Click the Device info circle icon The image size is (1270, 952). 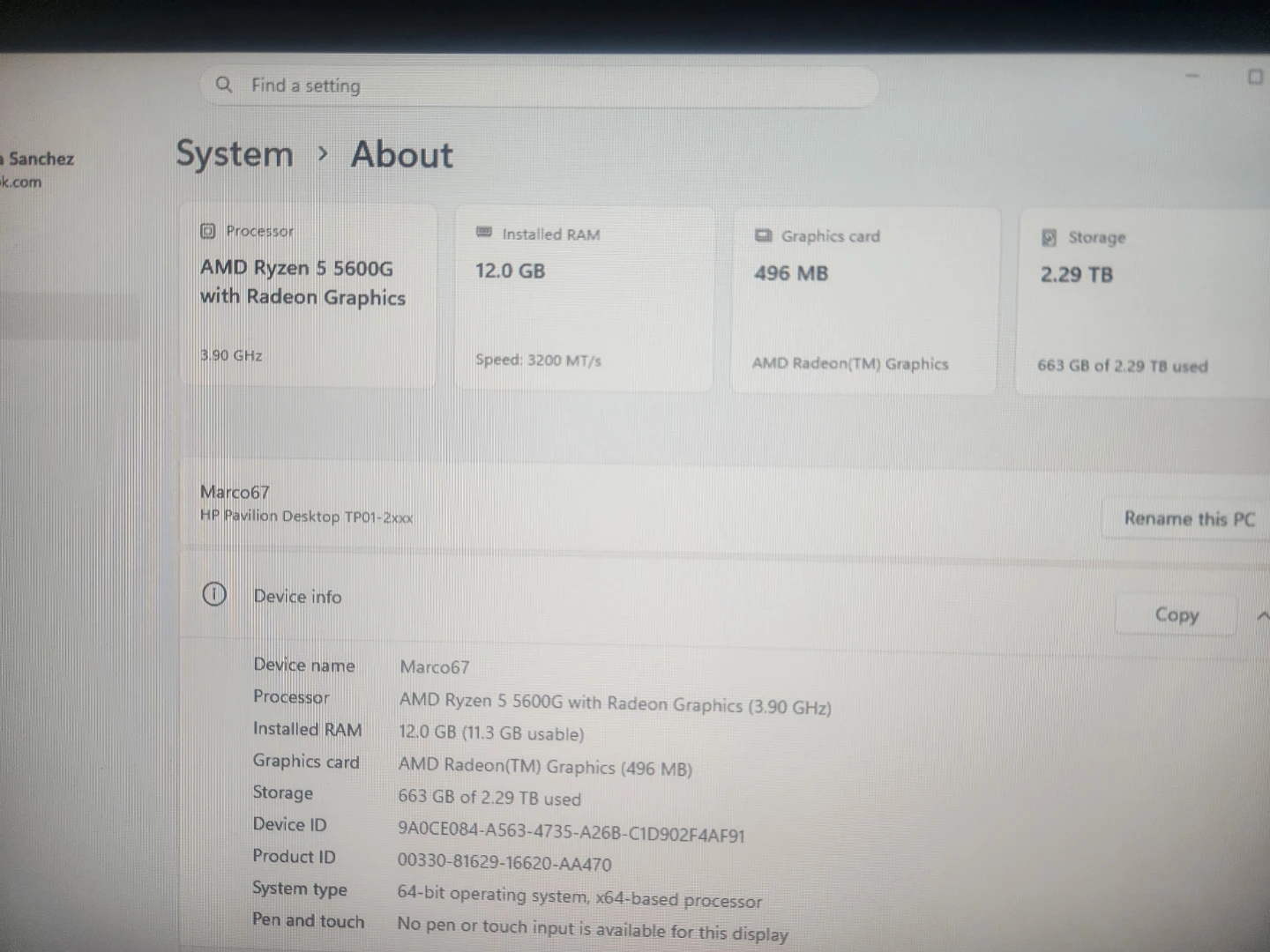[x=214, y=594]
